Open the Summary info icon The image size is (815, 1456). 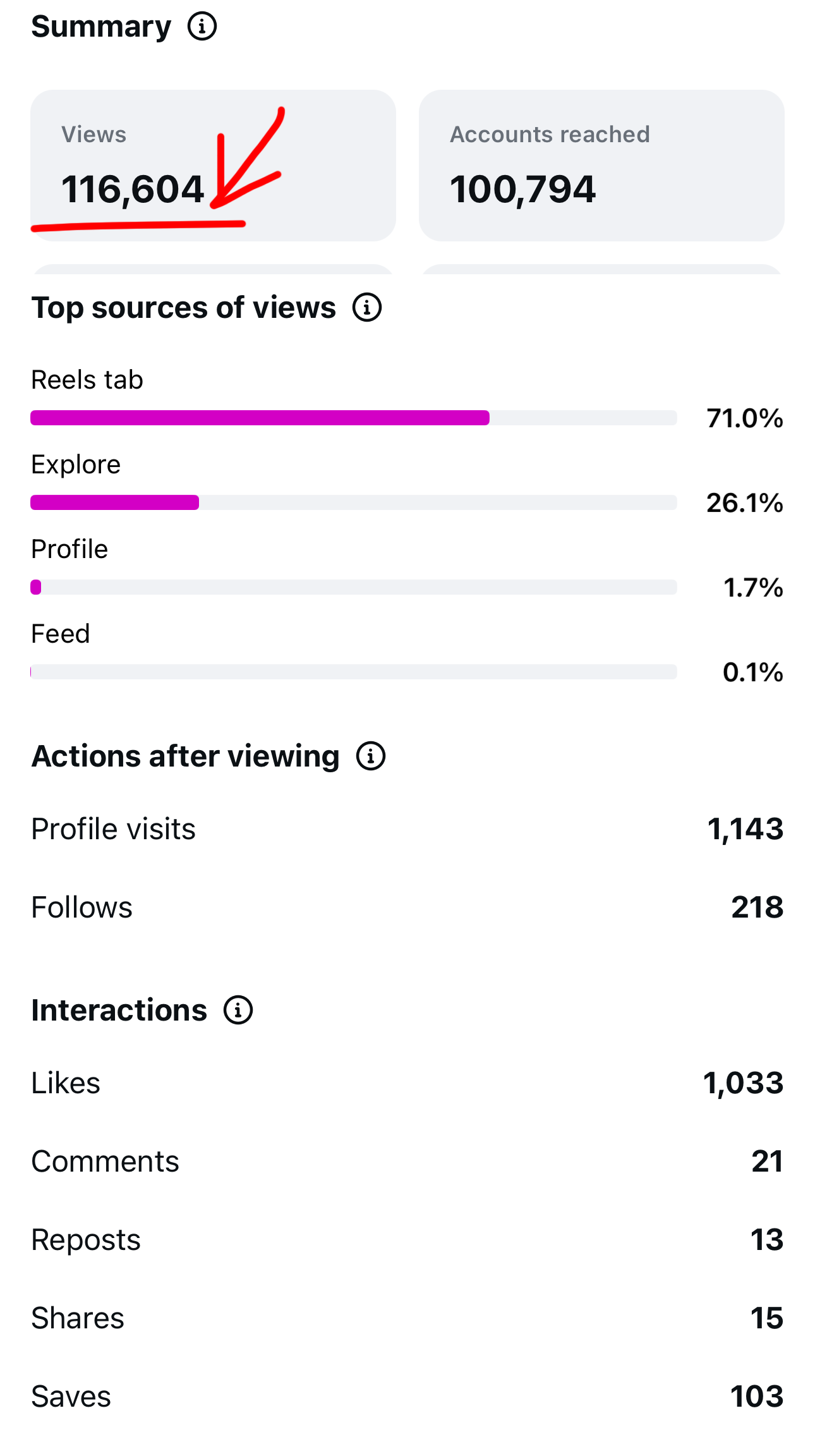pyautogui.click(x=202, y=26)
